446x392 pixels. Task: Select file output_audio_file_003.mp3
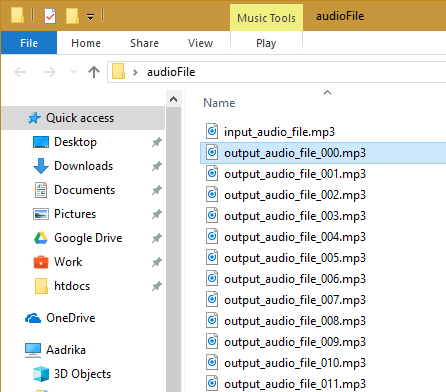coord(295,216)
